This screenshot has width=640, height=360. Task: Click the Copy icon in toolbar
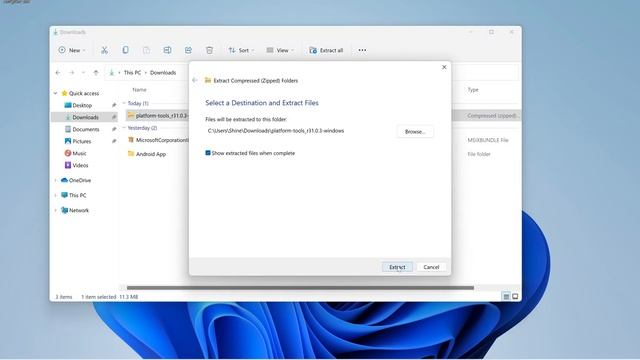pos(125,50)
